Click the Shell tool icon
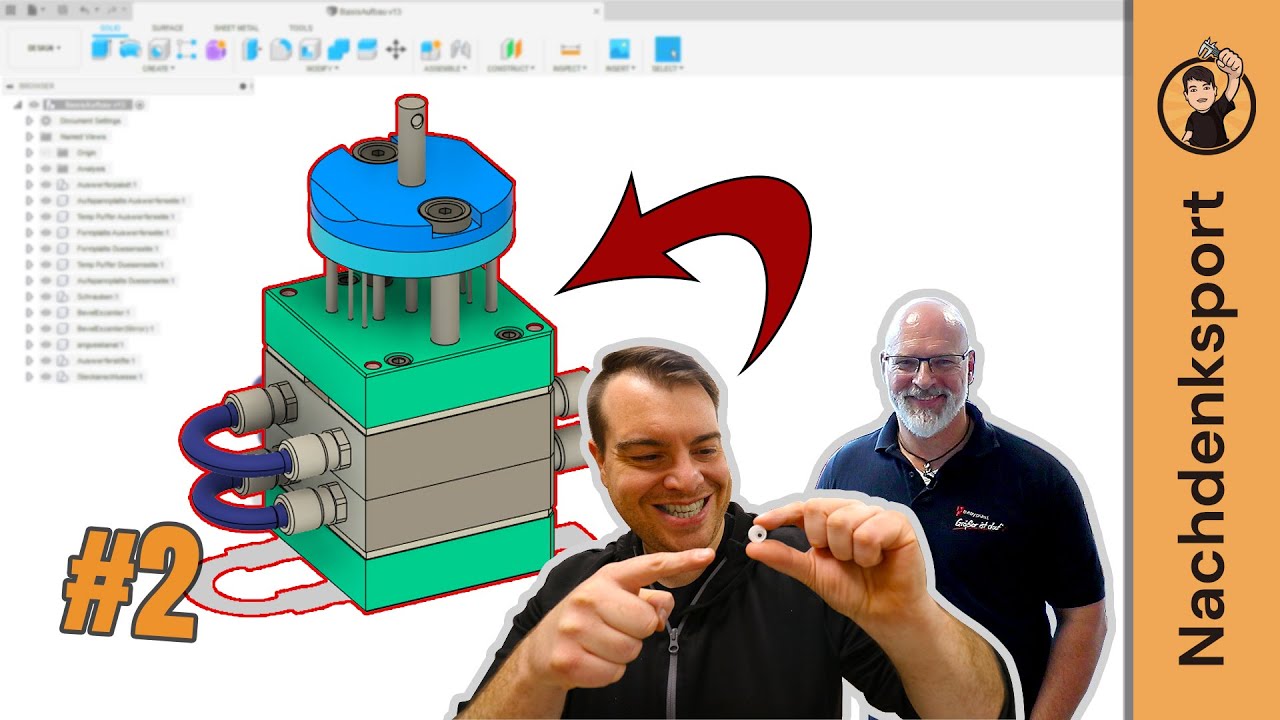 (310, 48)
